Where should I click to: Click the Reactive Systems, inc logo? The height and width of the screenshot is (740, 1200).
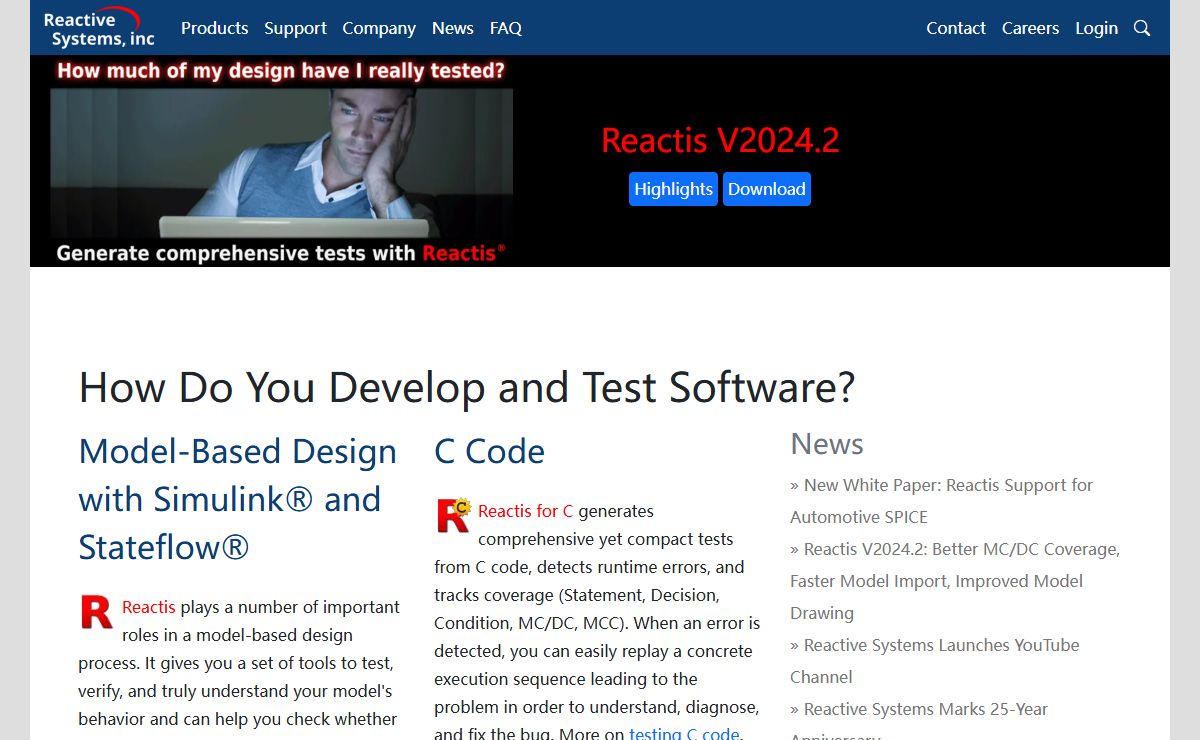(99, 28)
